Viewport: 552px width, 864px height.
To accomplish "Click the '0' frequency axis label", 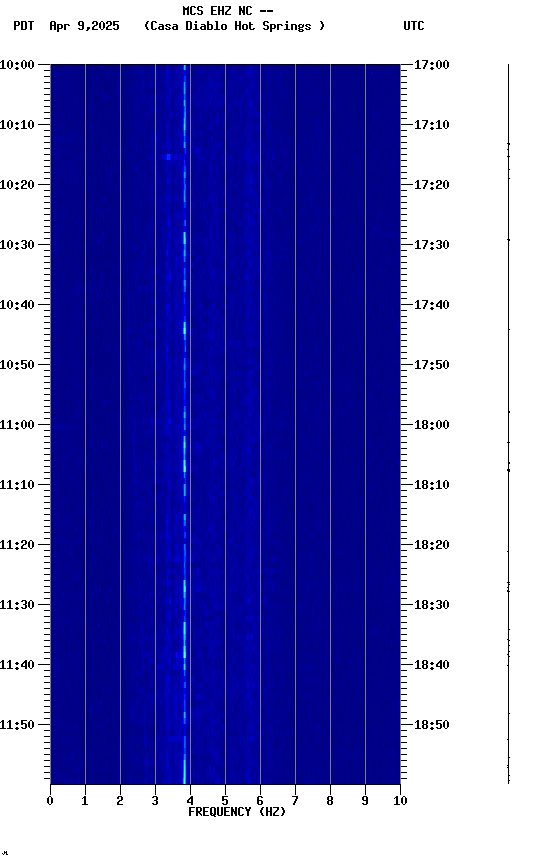I will point(50,802).
